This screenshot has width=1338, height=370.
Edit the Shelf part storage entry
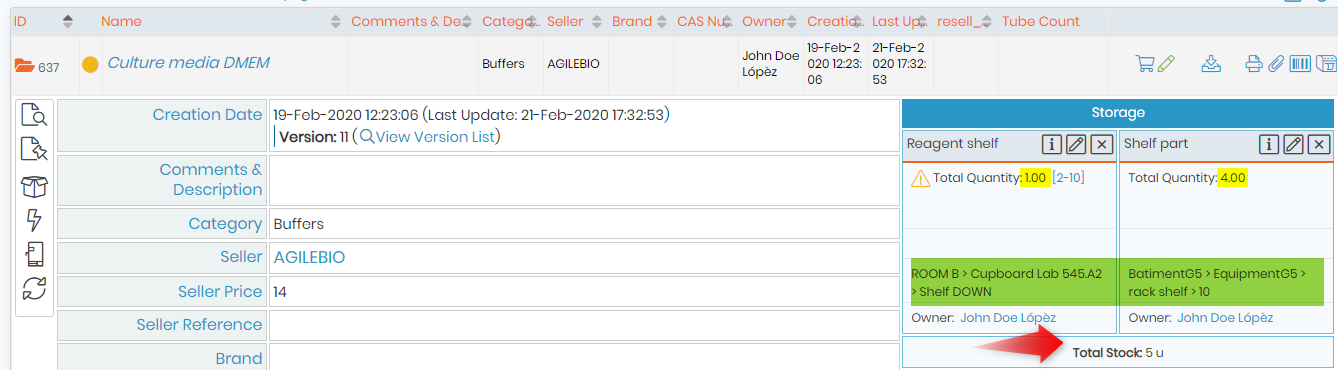coord(1293,144)
